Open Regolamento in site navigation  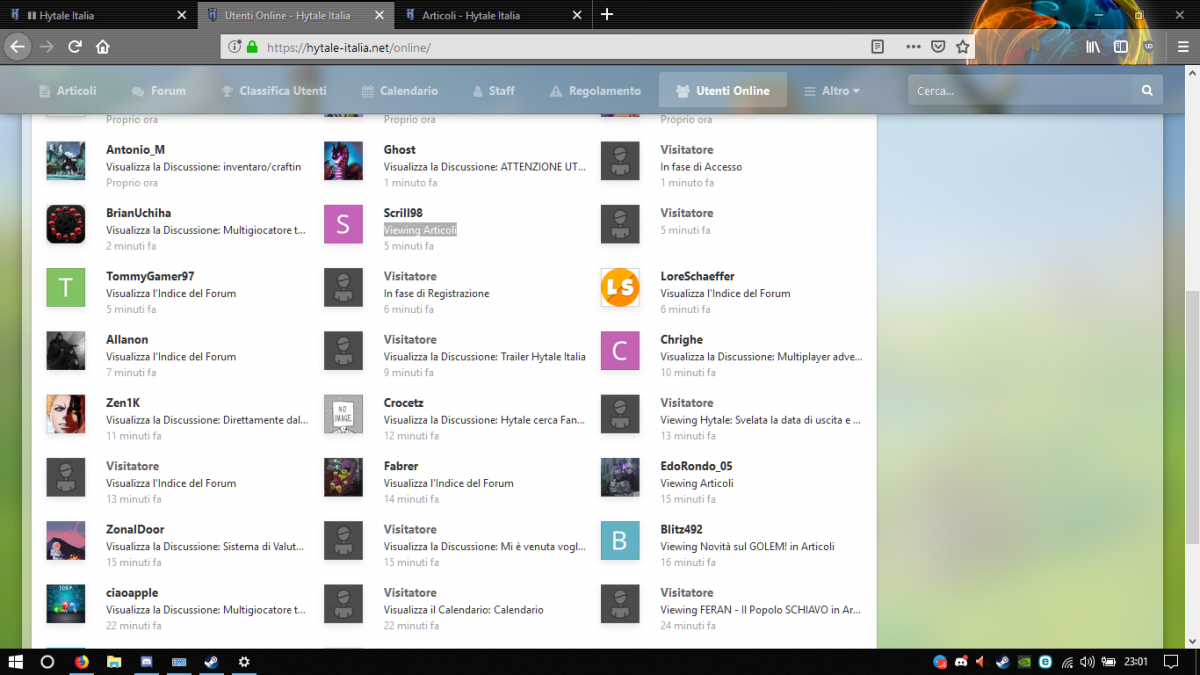click(x=595, y=91)
